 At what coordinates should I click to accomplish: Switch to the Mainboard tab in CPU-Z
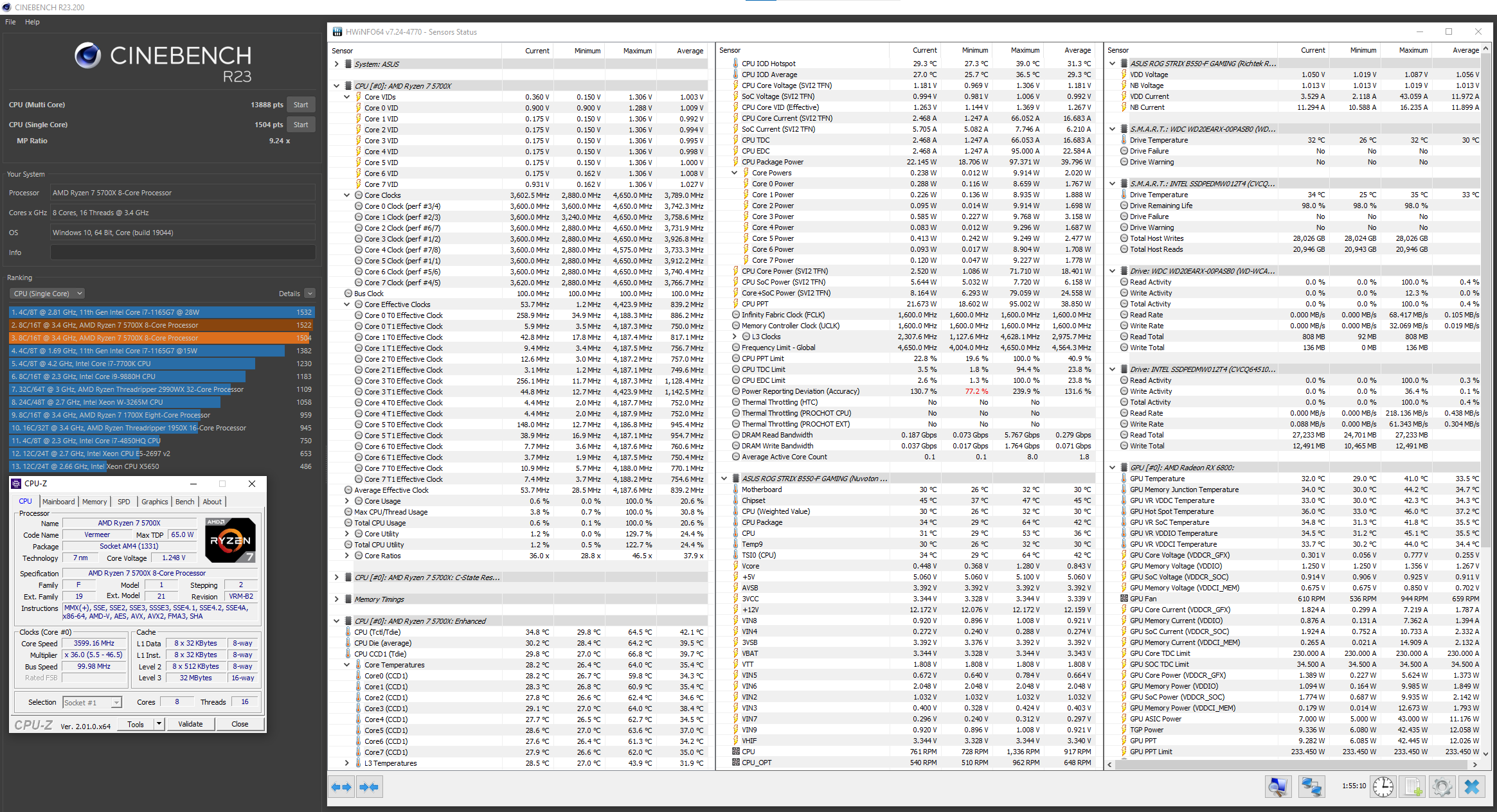pyautogui.click(x=58, y=502)
